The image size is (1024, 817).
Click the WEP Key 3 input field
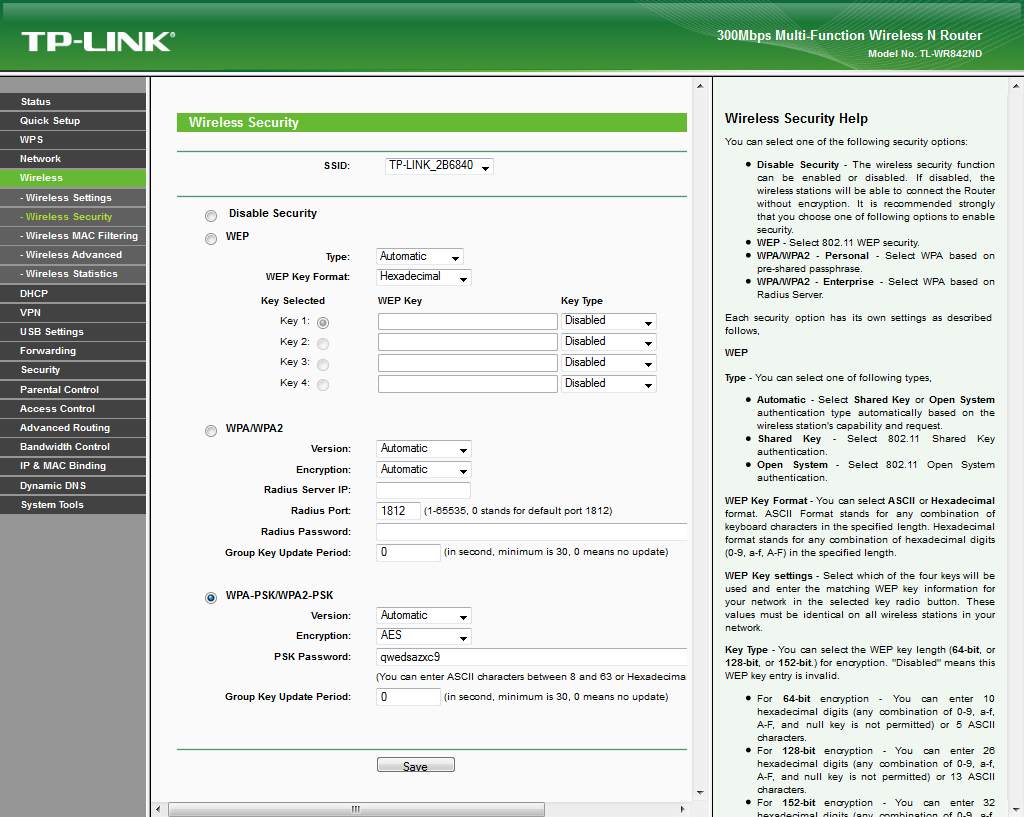pos(468,362)
